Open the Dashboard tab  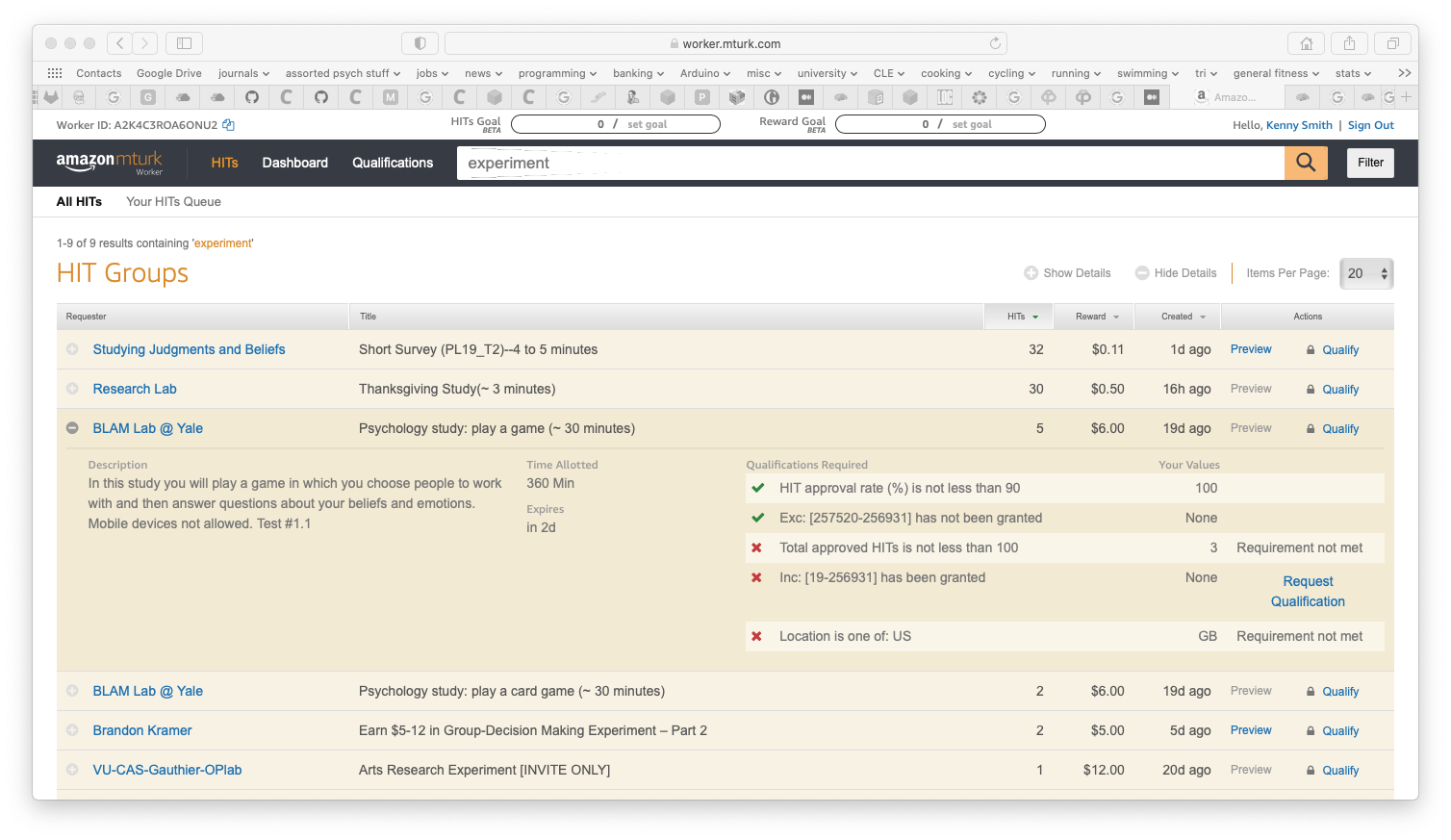pyautogui.click(x=294, y=163)
